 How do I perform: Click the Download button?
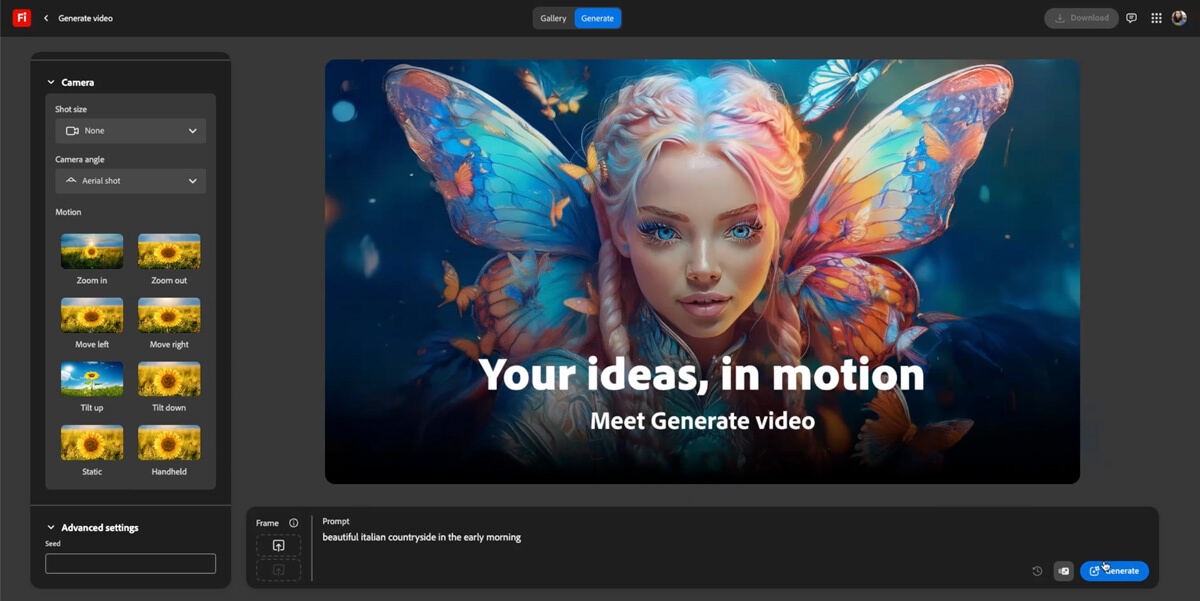click(x=1081, y=18)
